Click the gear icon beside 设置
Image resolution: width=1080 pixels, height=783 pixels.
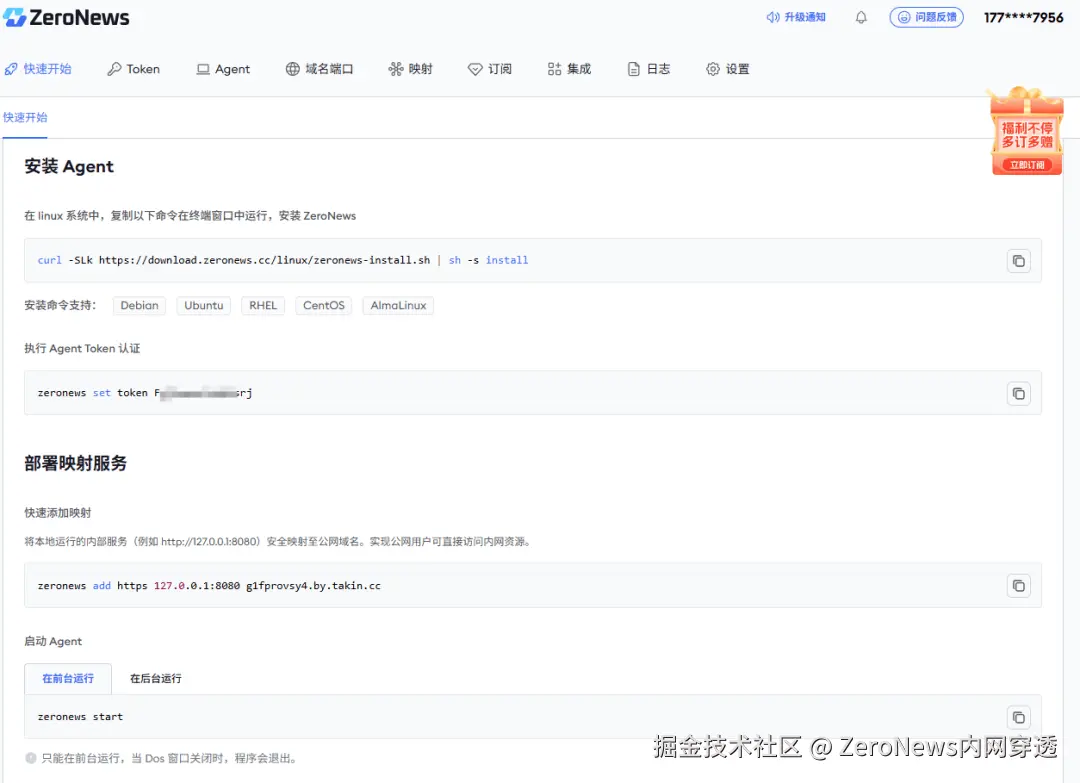[x=713, y=69]
